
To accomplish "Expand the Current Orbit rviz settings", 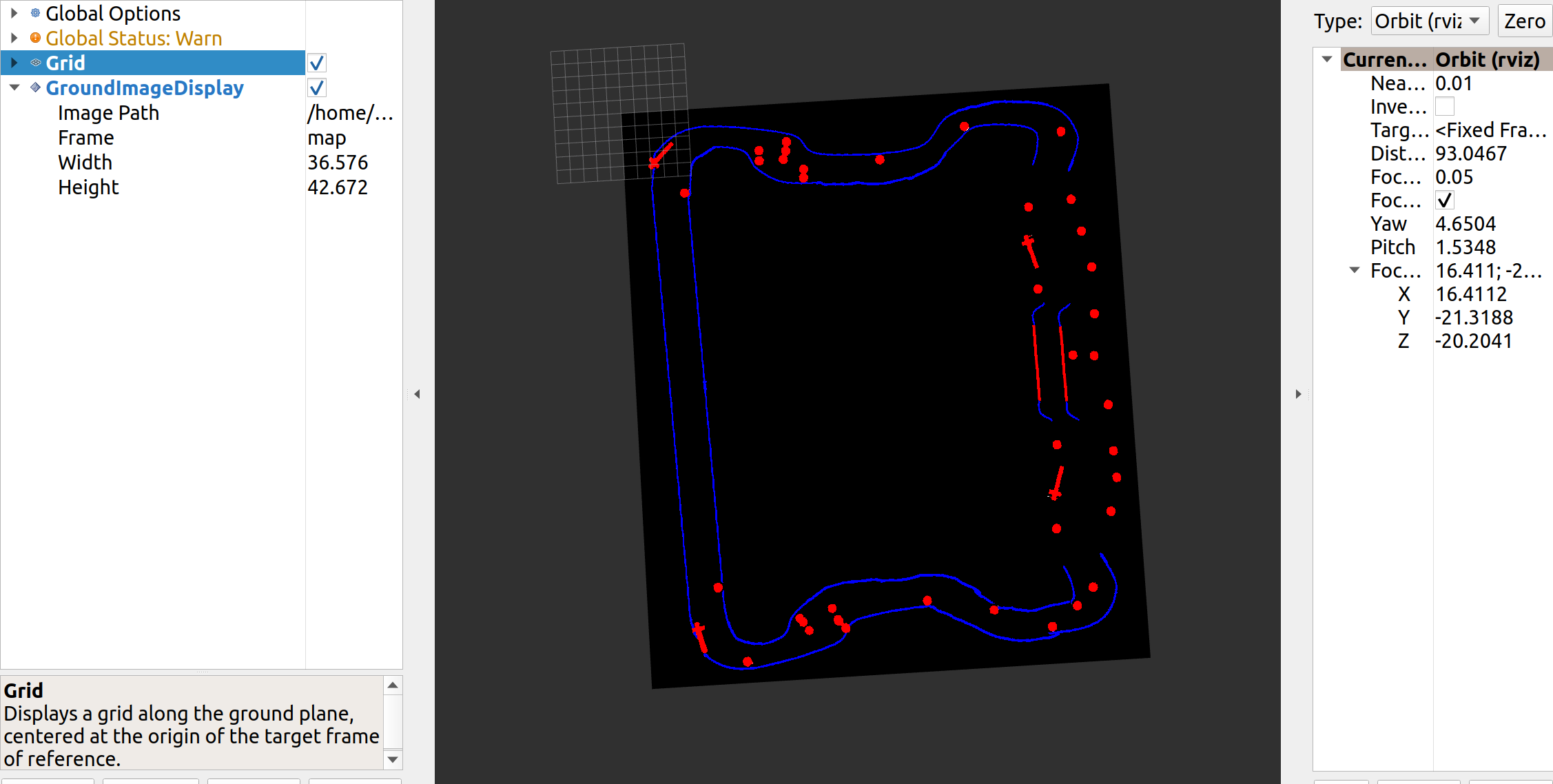I will click(x=1326, y=56).
